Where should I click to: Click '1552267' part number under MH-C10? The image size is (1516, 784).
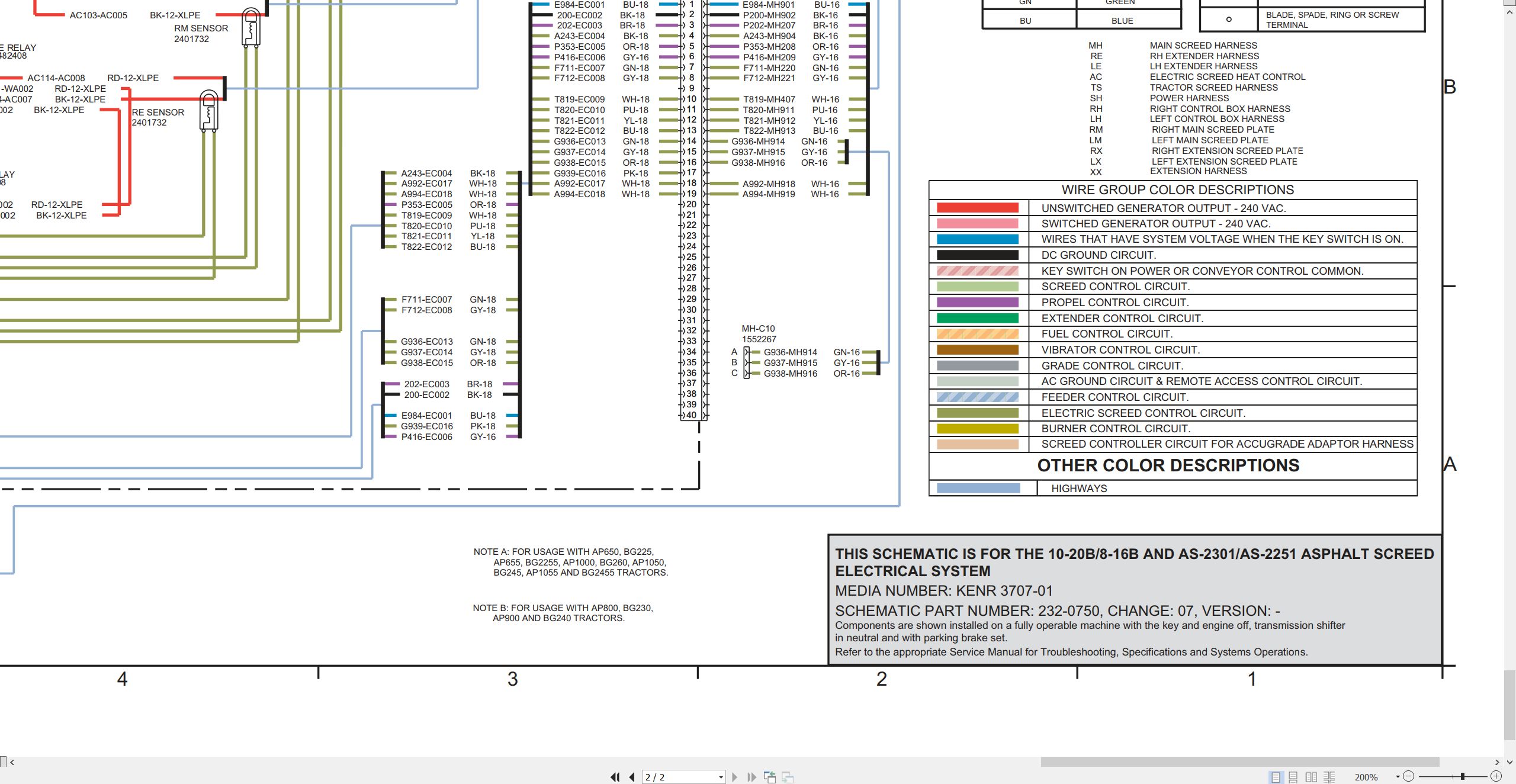[759, 339]
